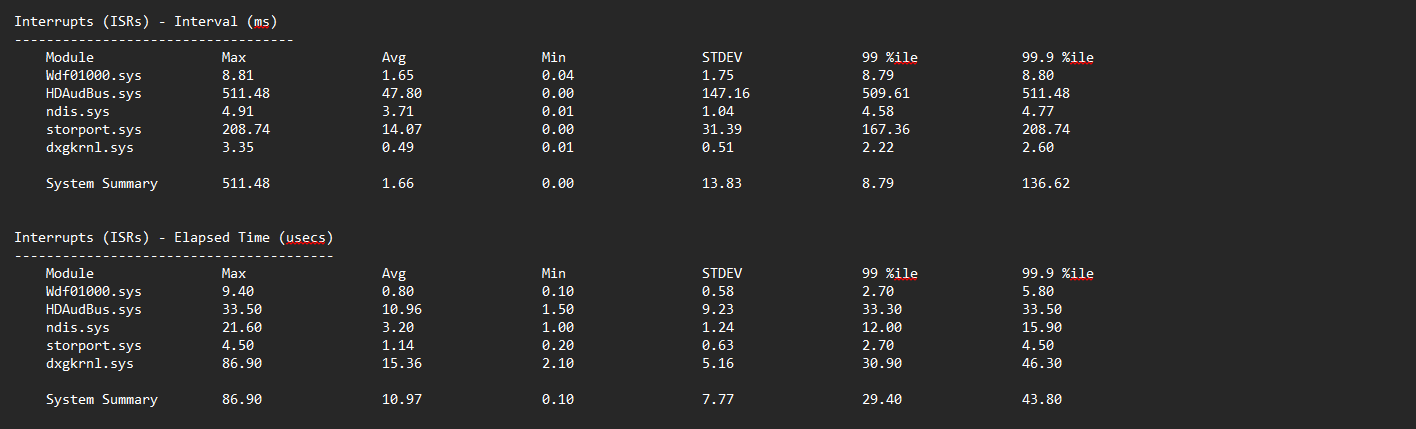The image size is (1416, 429).
Task: Click ndis.sys in the Interval table
Action: pyautogui.click(x=77, y=111)
